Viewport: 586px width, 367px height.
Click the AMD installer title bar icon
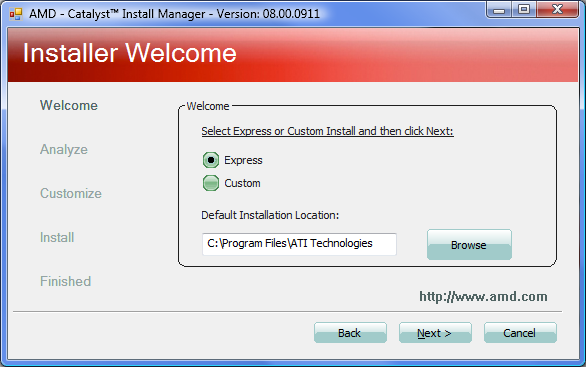pyautogui.click(x=16, y=14)
